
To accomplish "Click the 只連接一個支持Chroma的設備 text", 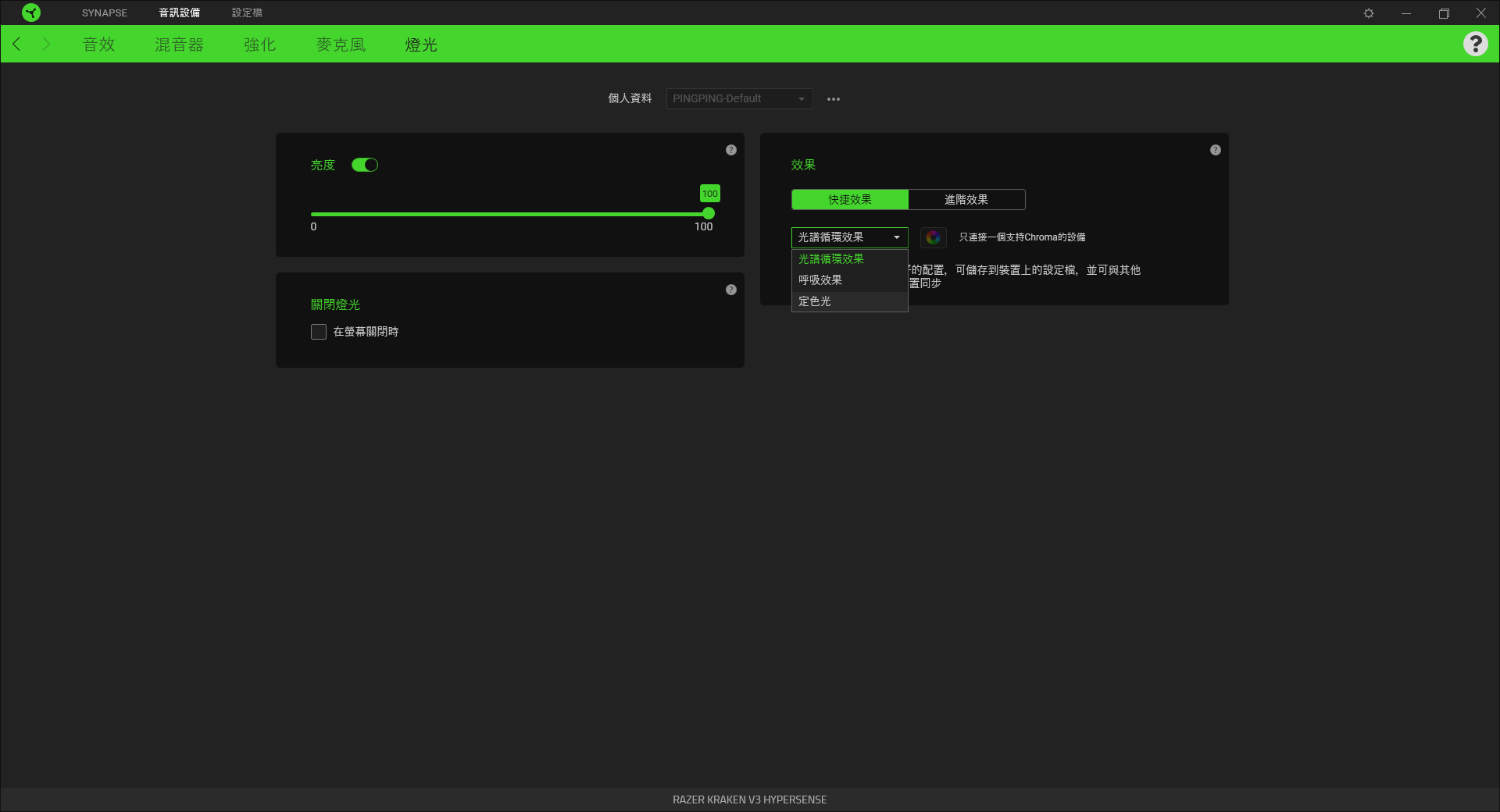I will point(1022,237).
